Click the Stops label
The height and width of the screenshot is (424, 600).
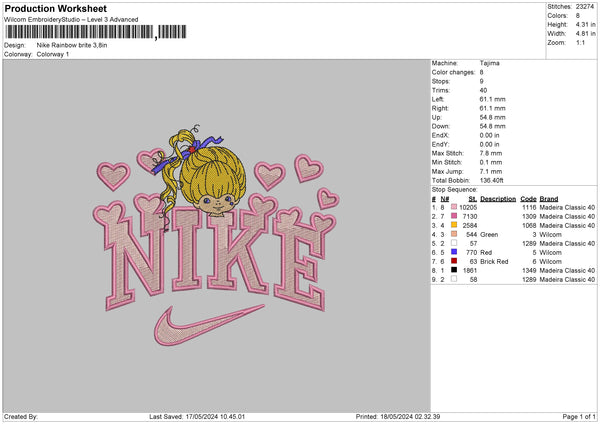click(440, 81)
